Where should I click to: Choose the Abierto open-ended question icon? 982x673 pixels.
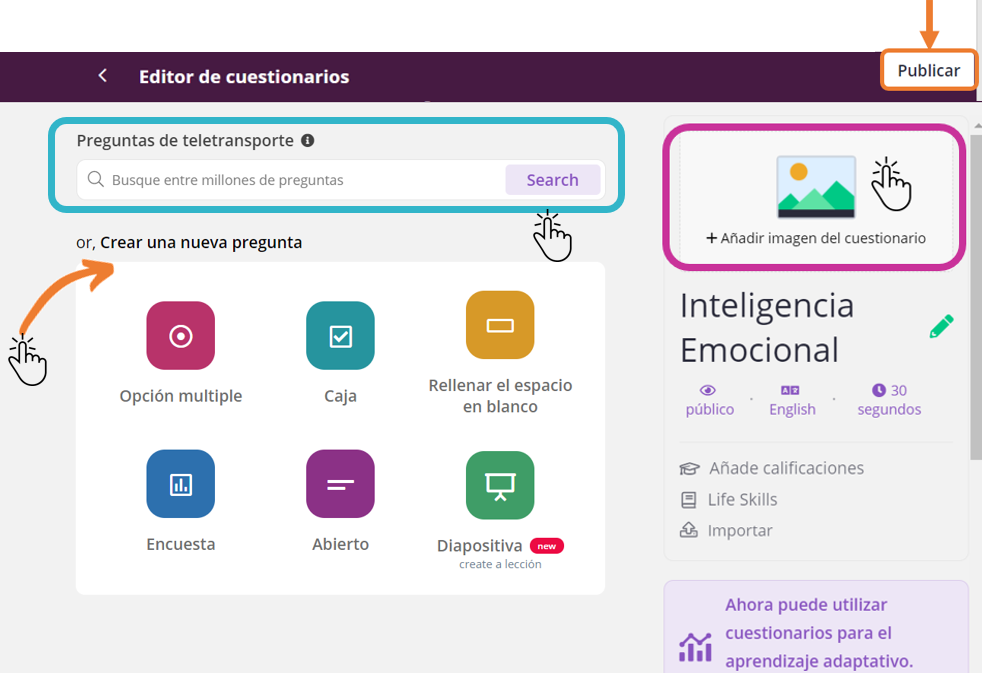click(340, 484)
